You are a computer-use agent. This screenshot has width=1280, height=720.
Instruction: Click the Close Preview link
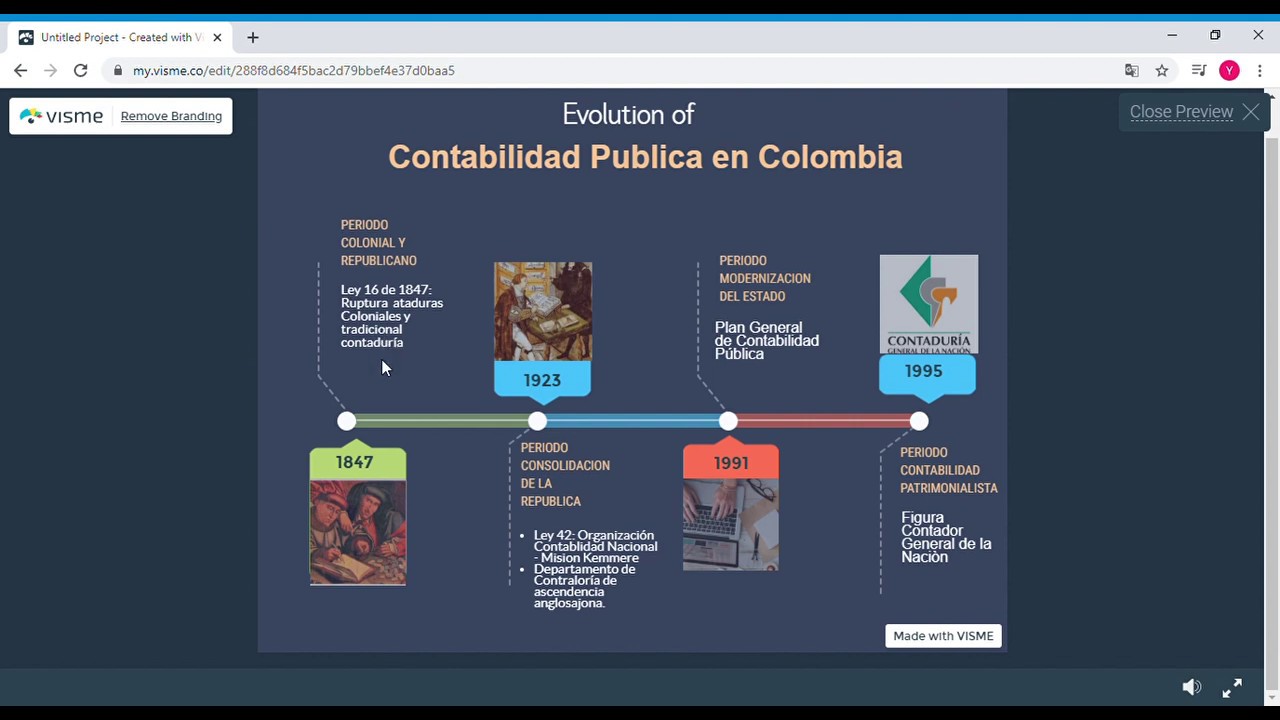(1181, 112)
